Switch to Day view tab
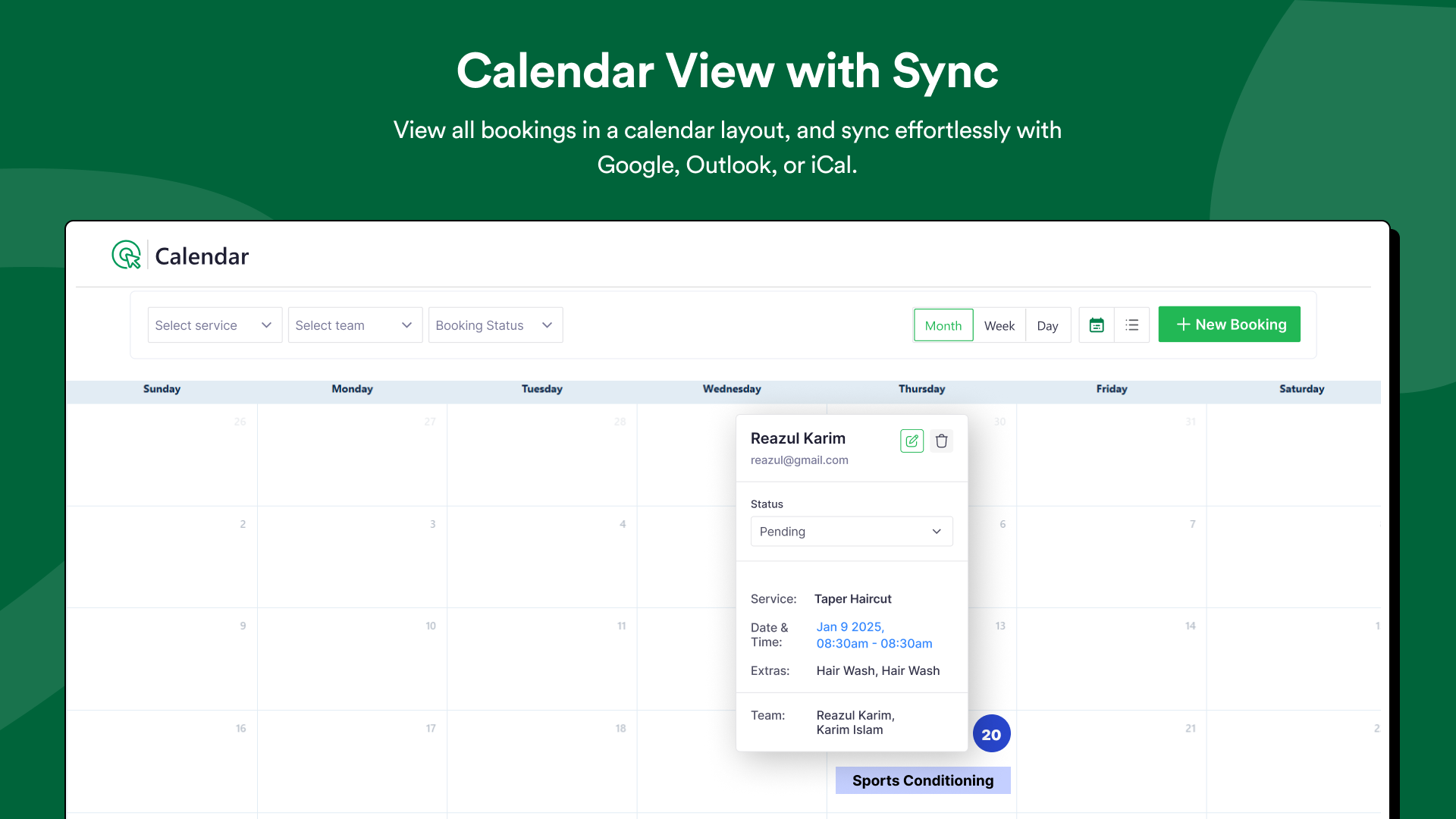Image resolution: width=1456 pixels, height=819 pixels. tap(1047, 325)
